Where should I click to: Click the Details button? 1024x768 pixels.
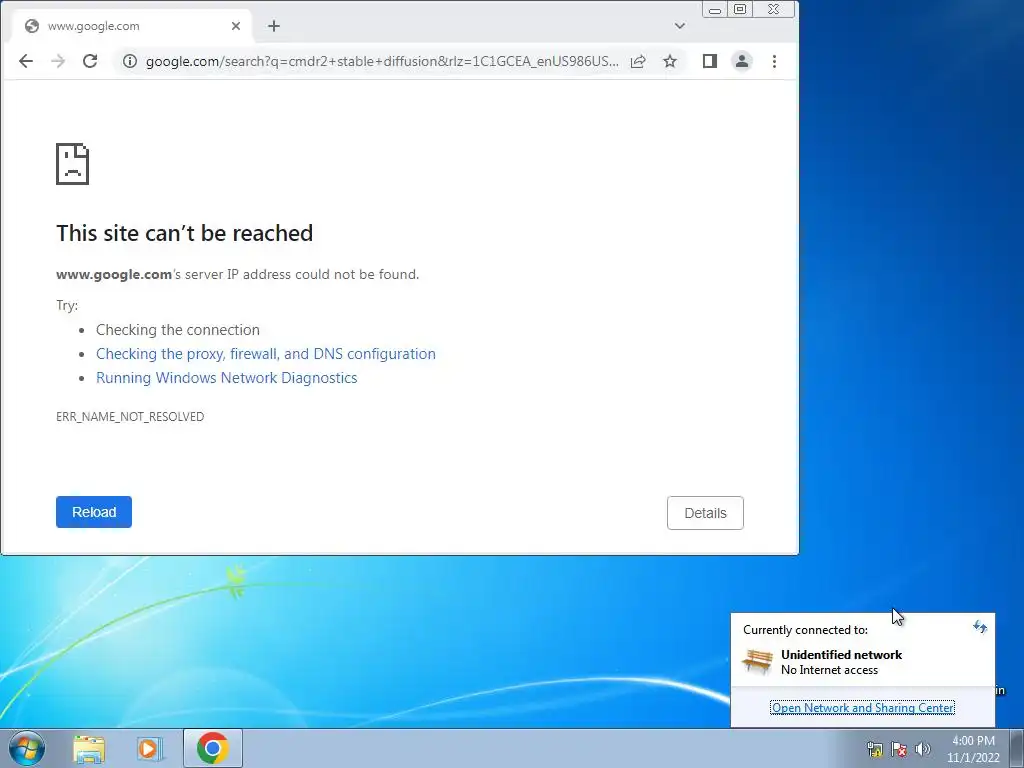click(x=705, y=513)
